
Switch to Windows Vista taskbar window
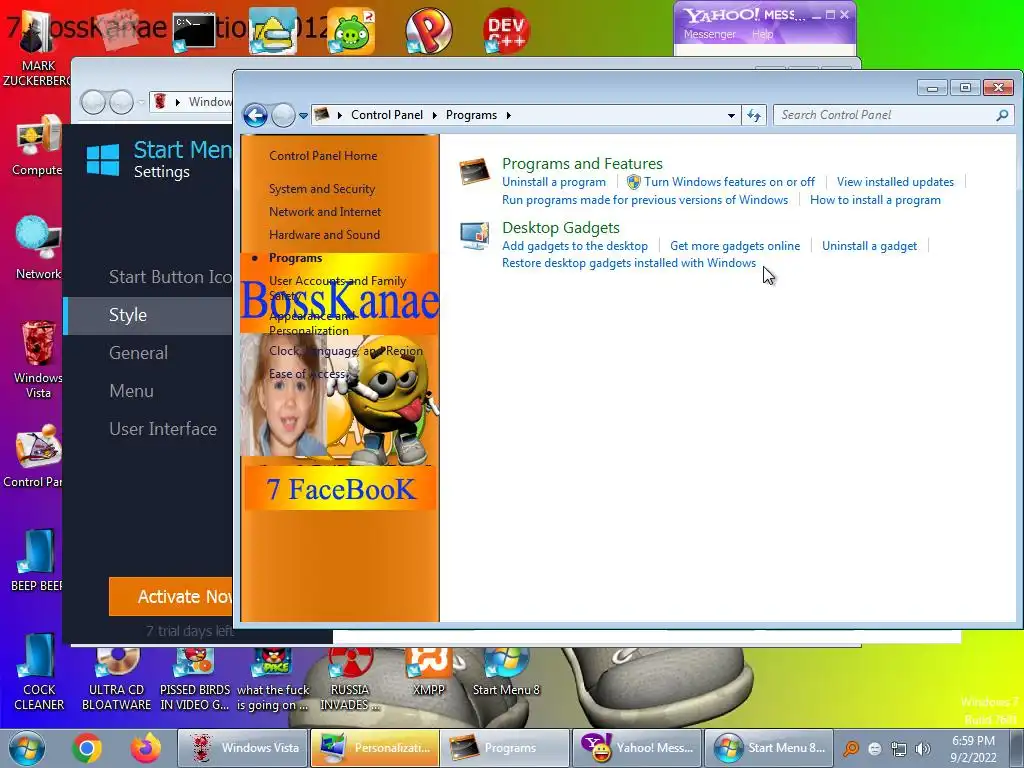coord(242,748)
